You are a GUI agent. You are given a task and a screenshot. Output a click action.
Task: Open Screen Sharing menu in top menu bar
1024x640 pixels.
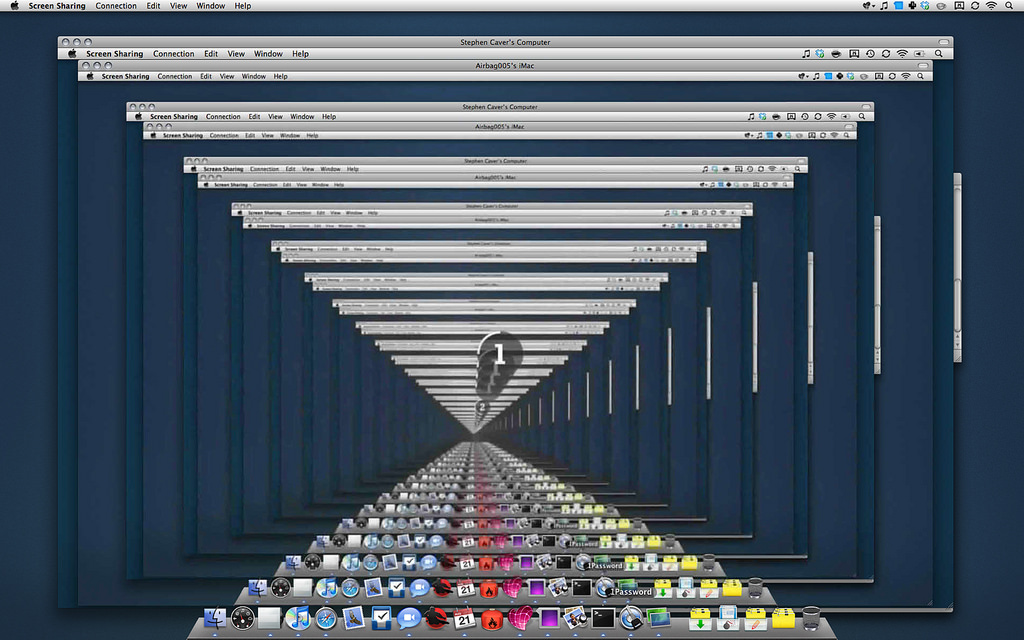(57, 6)
